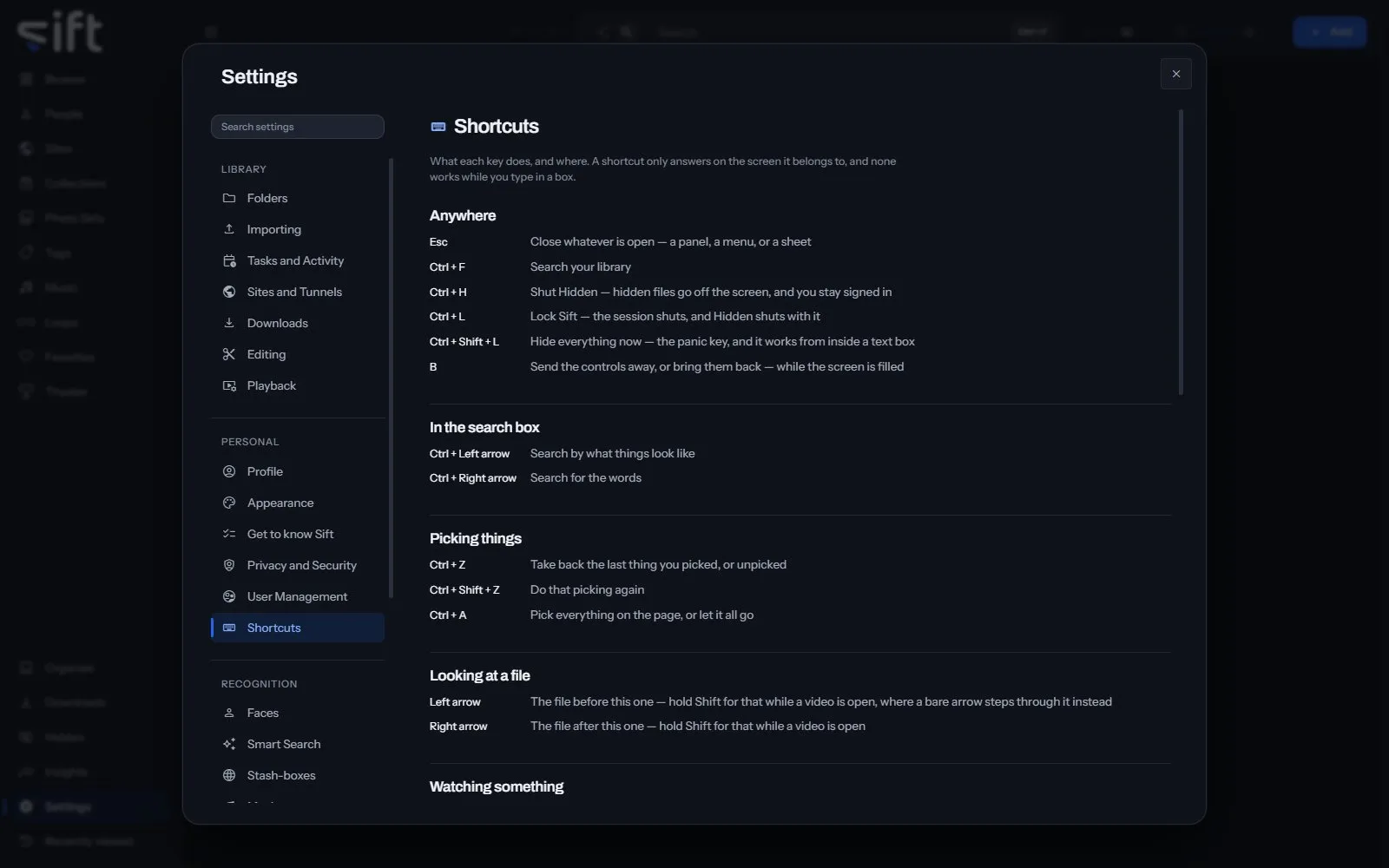Select the "Ctrl + Z" key label
Viewport: 1389px width, 868px height.
tap(448, 565)
